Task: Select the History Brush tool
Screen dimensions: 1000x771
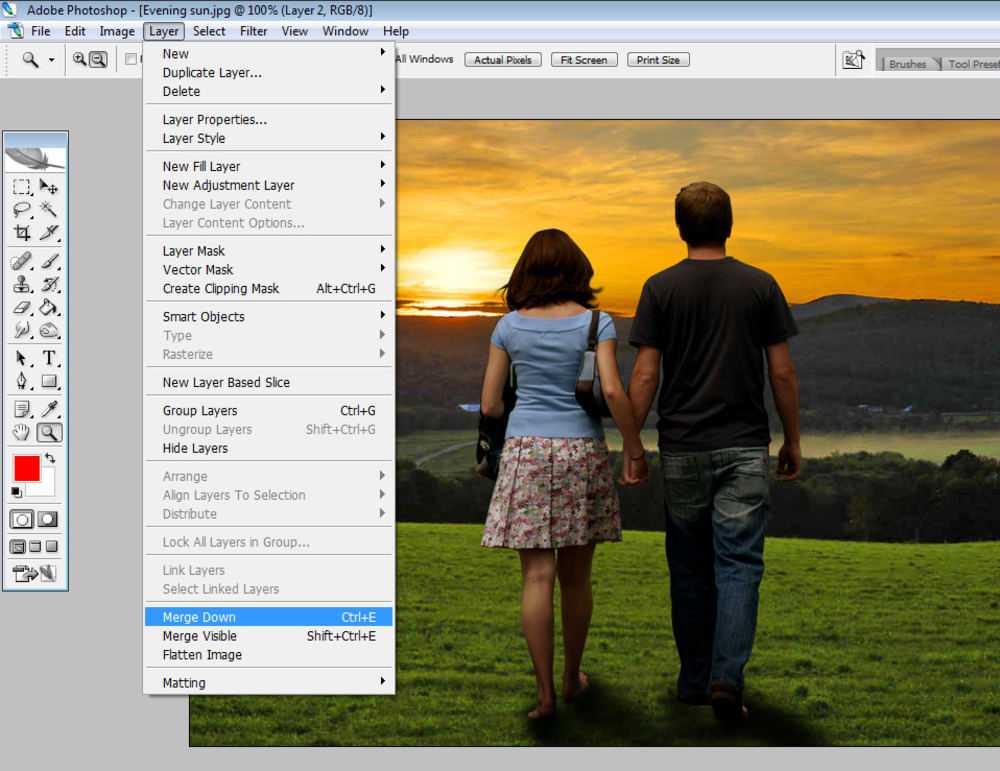Action: coord(48,284)
